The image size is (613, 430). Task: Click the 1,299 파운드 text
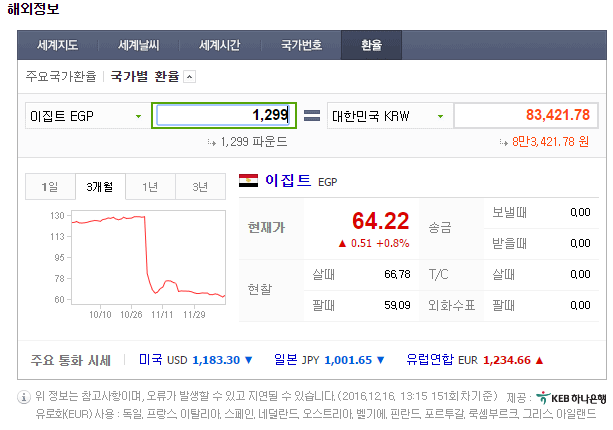pyautogui.click(x=254, y=142)
